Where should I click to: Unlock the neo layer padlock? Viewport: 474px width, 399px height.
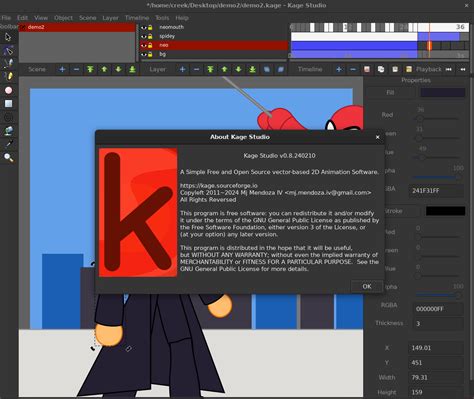click(x=150, y=45)
